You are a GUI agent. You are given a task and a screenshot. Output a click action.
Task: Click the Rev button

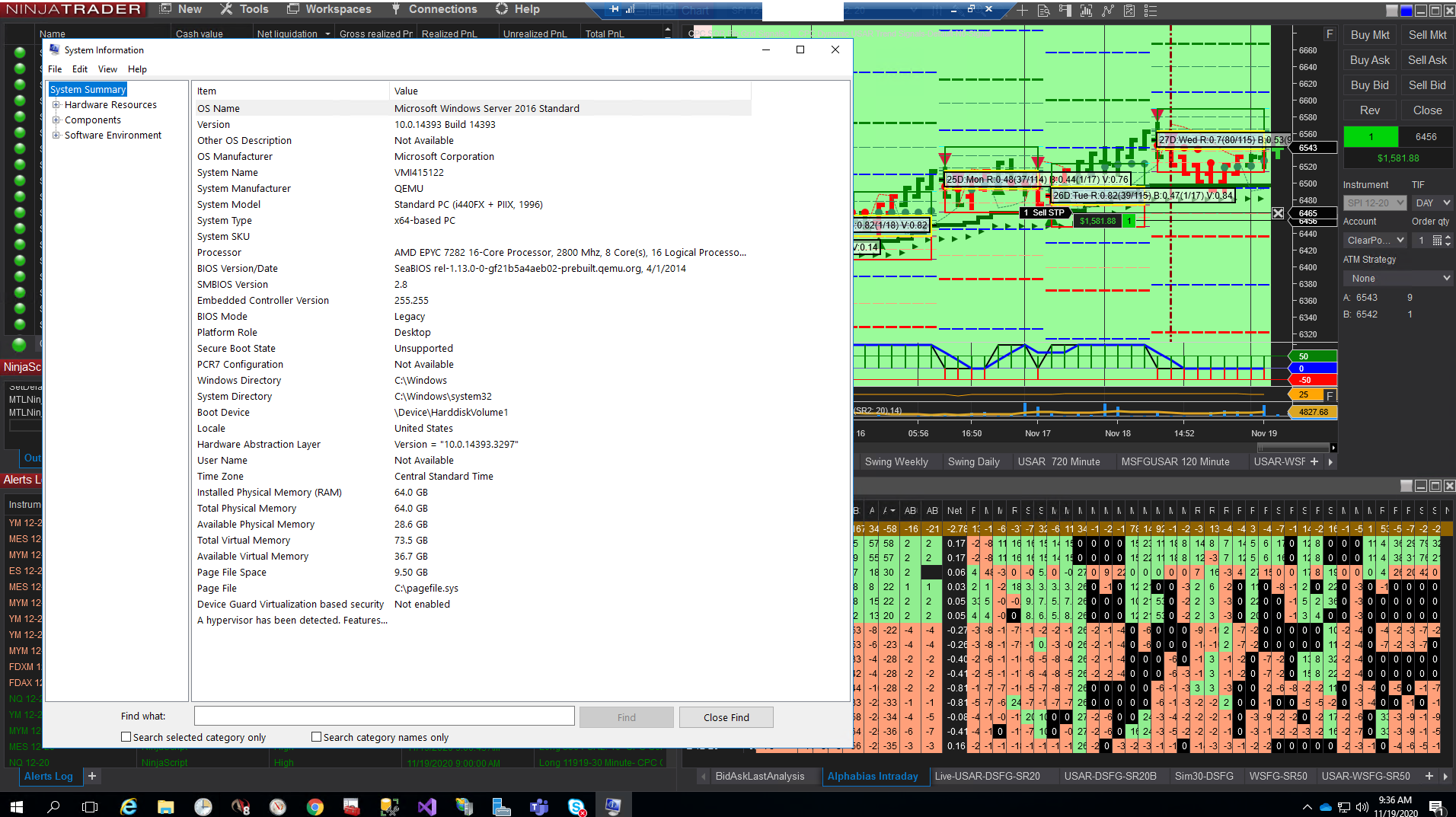click(x=1370, y=110)
